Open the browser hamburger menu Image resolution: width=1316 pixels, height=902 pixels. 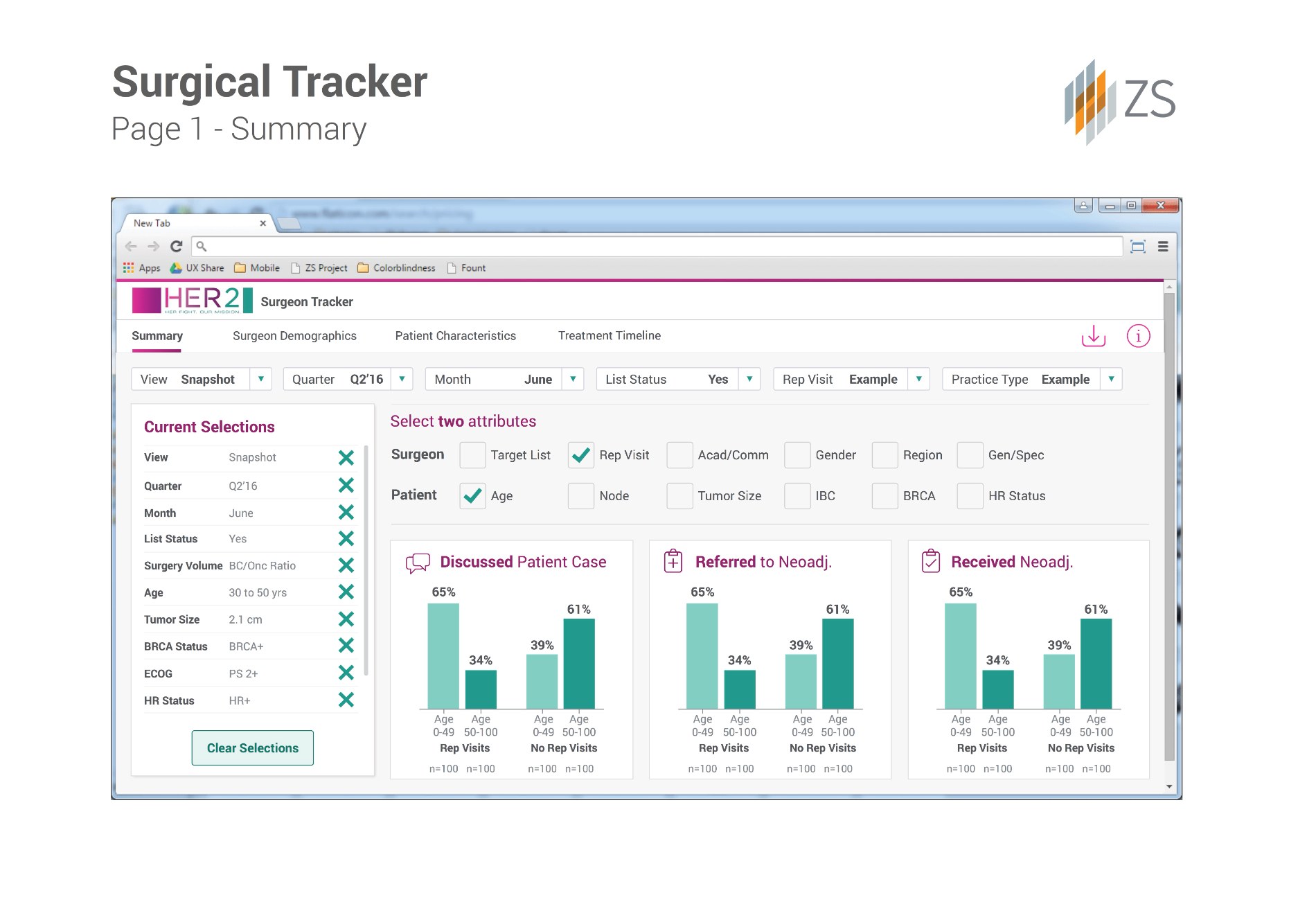(x=1163, y=247)
